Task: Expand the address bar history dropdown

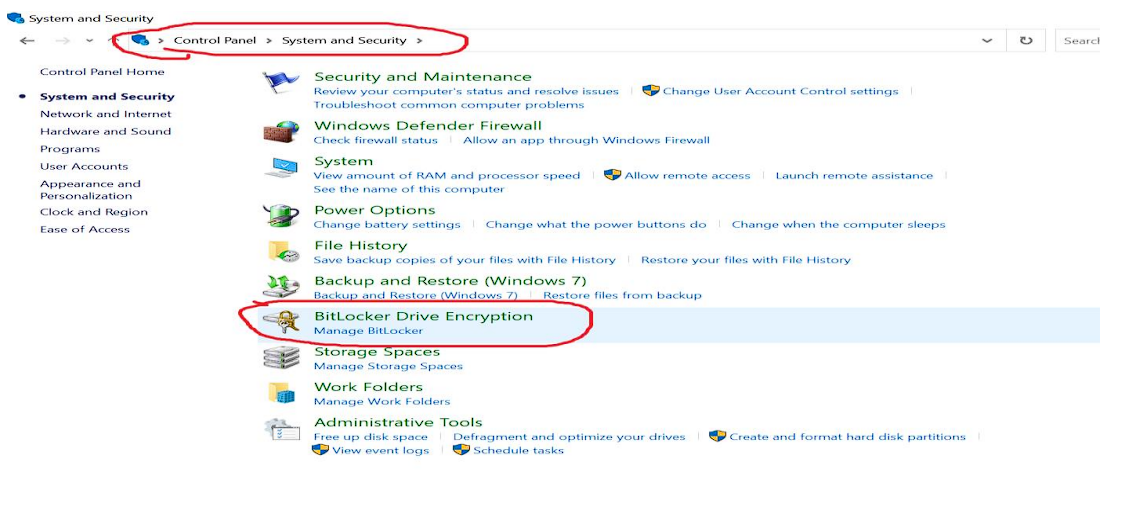Action: [x=987, y=40]
